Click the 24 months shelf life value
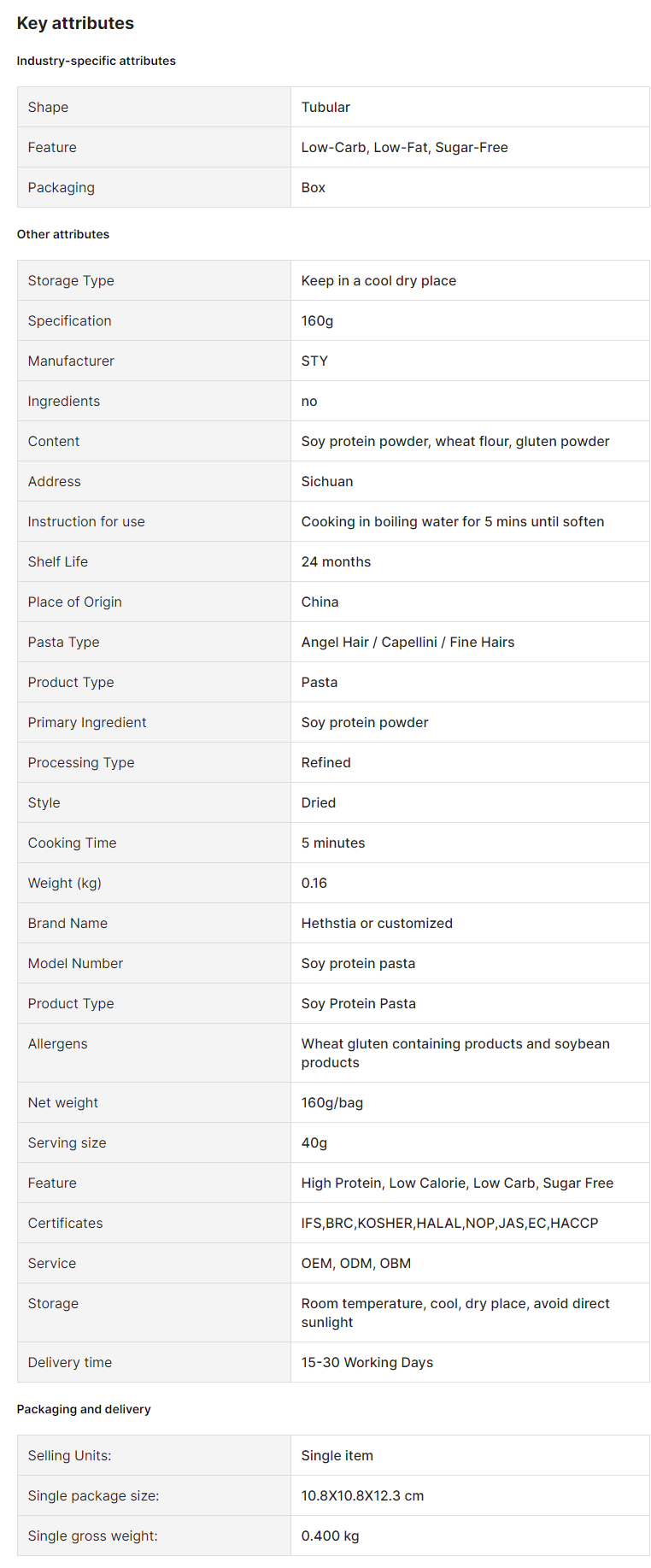651x1568 pixels. click(x=336, y=561)
